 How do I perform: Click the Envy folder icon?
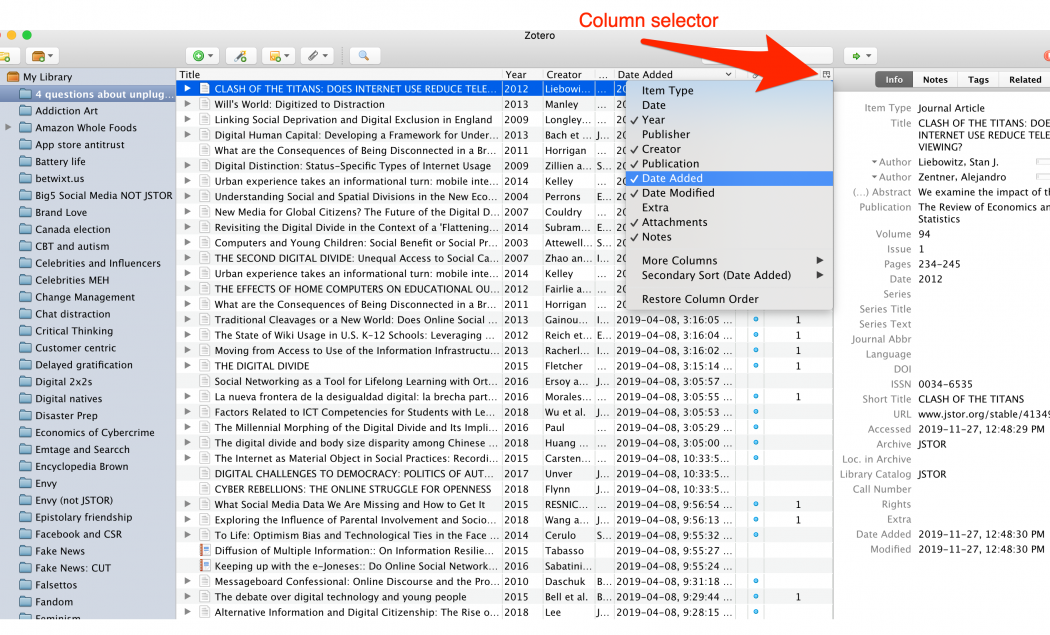tap(25, 483)
